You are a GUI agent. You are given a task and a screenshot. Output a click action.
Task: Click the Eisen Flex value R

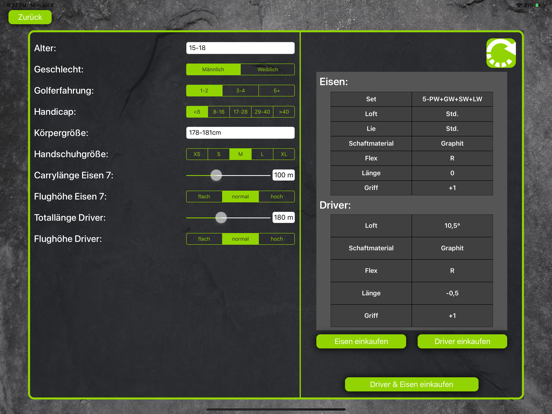[452, 158]
